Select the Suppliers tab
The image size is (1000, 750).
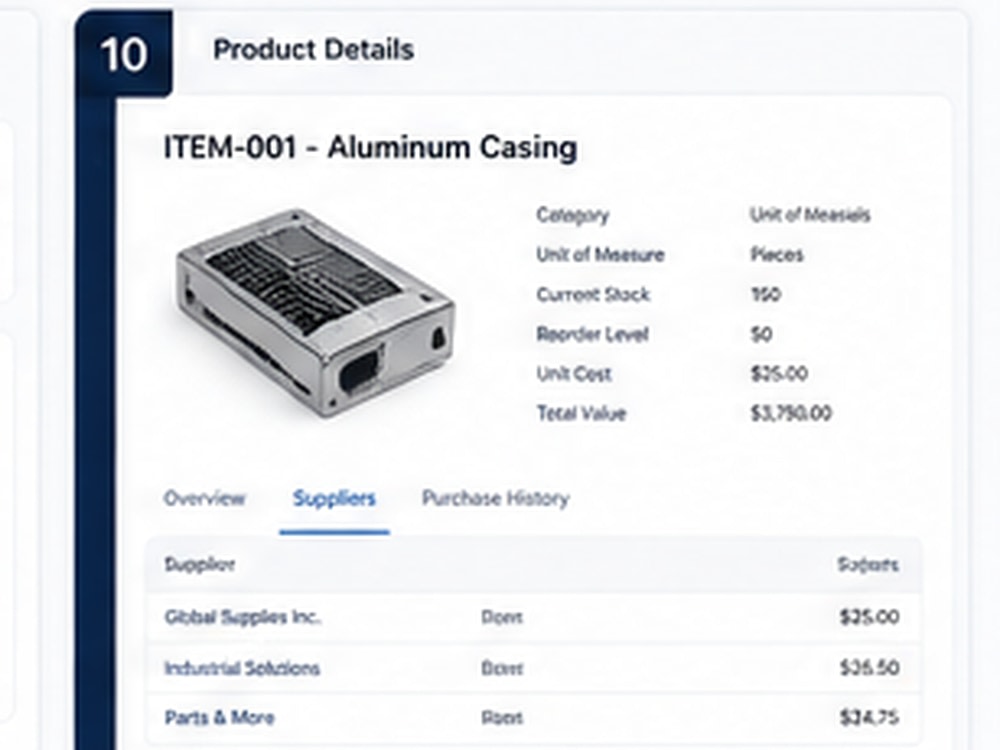point(334,498)
